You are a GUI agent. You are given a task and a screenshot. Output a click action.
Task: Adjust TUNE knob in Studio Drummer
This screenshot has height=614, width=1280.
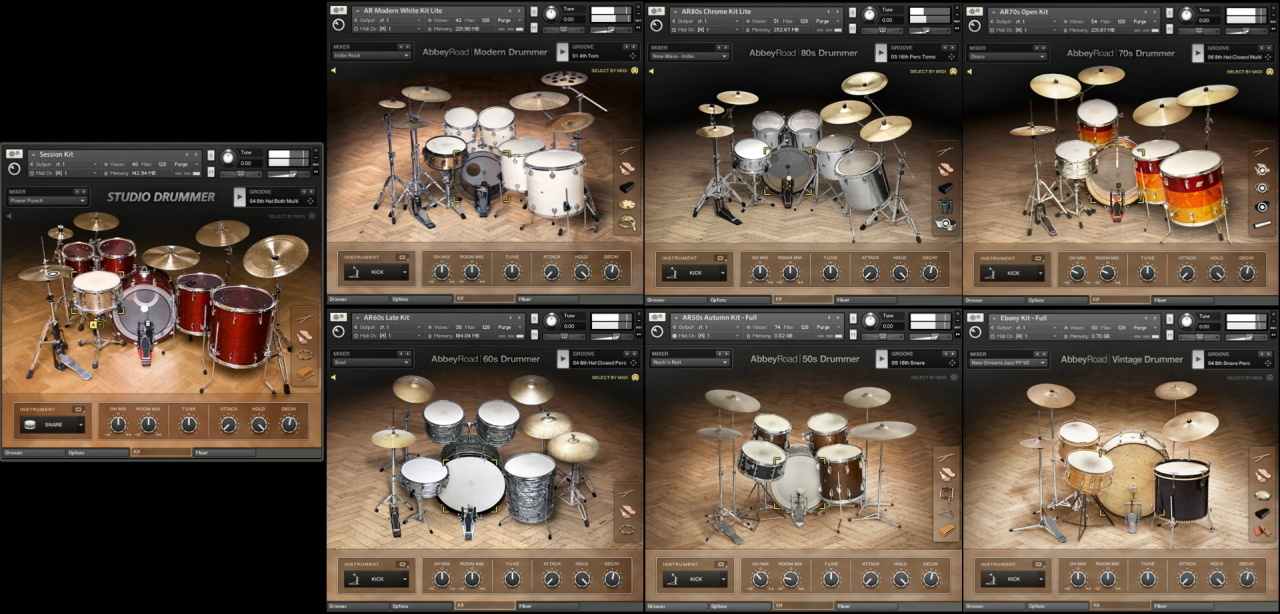(189, 425)
